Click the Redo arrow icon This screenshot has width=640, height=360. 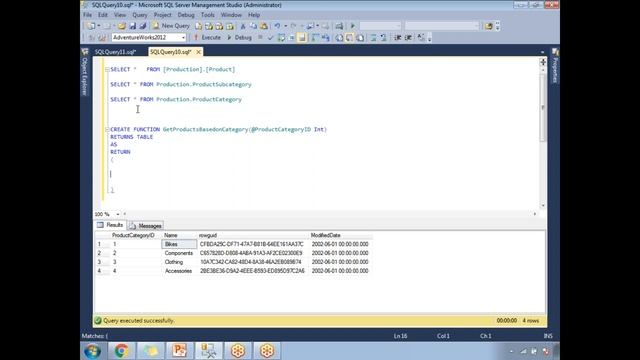[x=293, y=26]
